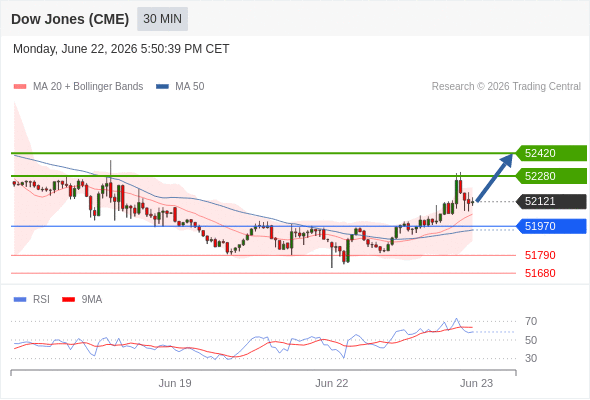Select the 52420 resistance level tag
This screenshot has height=400, width=590.
pyautogui.click(x=551, y=153)
